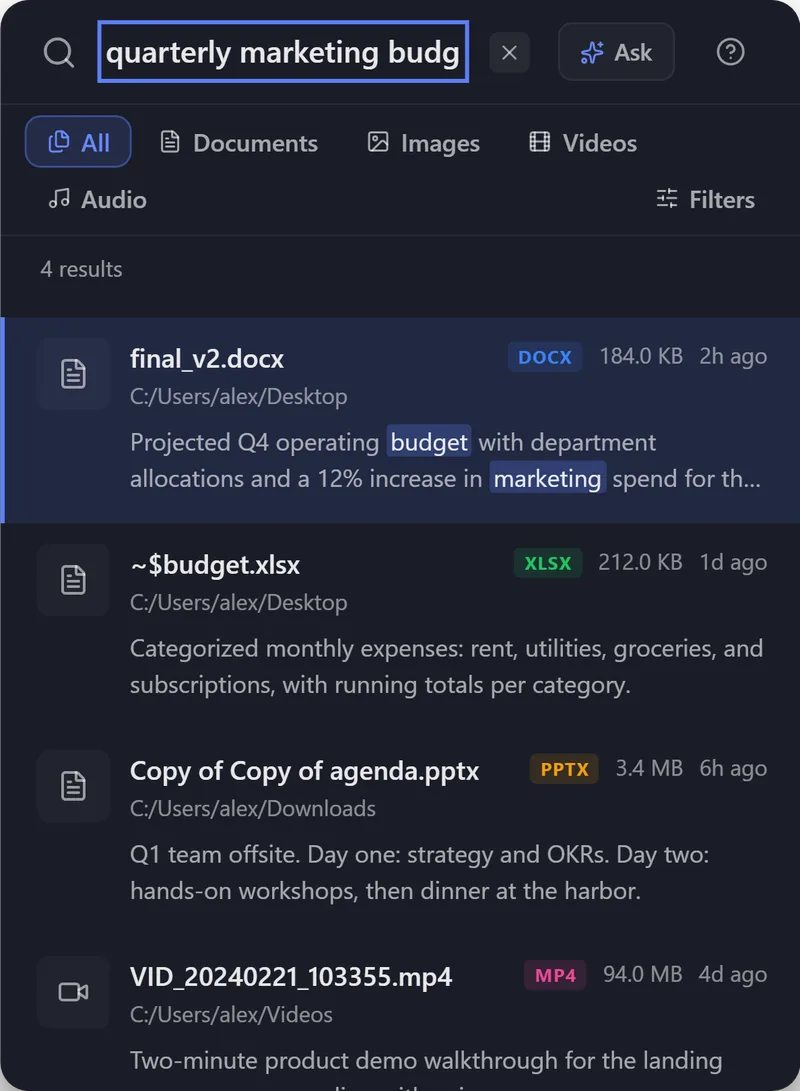The image size is (800, 1091).
Task: Switch to the Documents tab
Action: click(239, 143)
